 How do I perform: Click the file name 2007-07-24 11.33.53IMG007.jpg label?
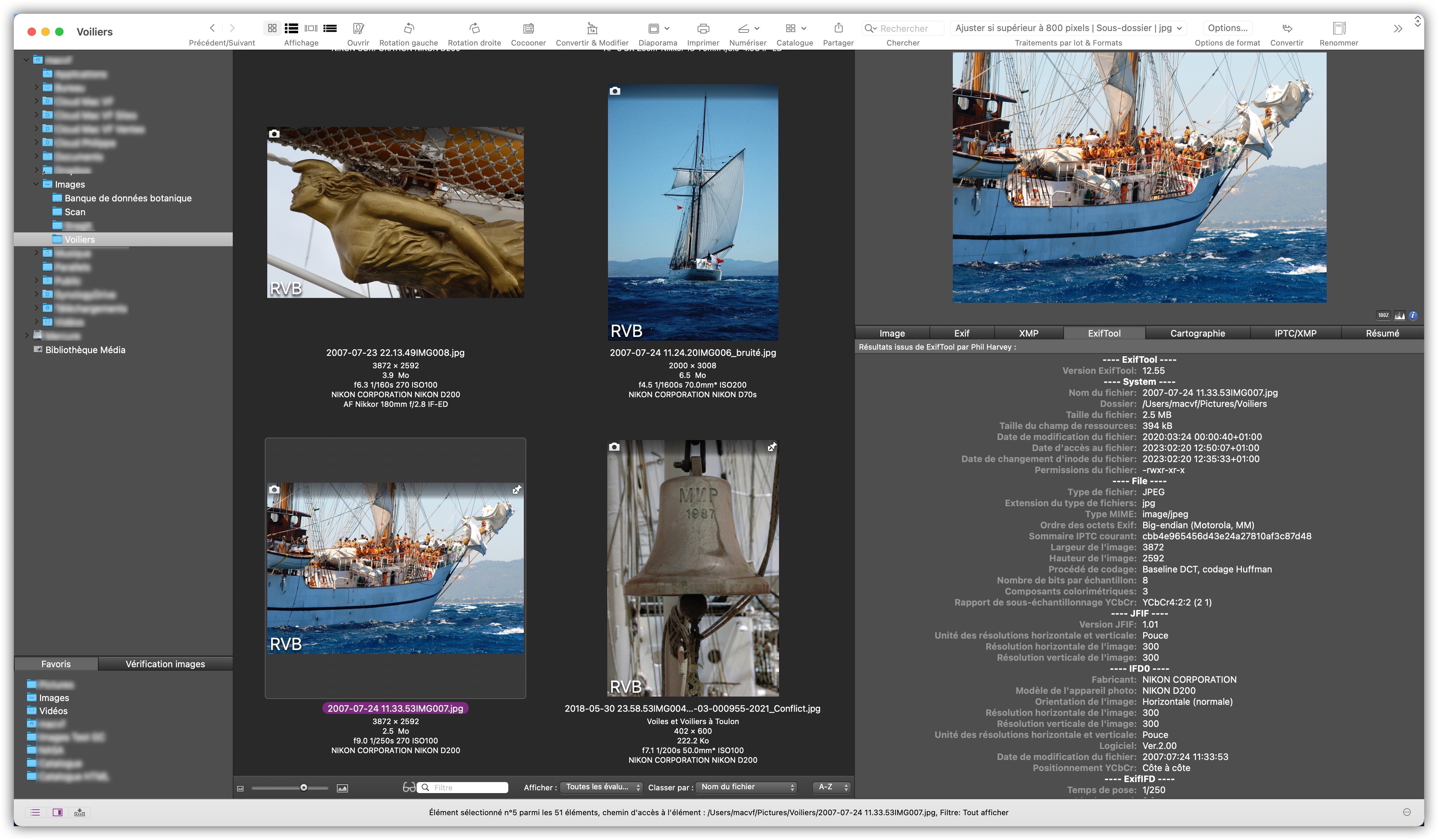point(396,708)
